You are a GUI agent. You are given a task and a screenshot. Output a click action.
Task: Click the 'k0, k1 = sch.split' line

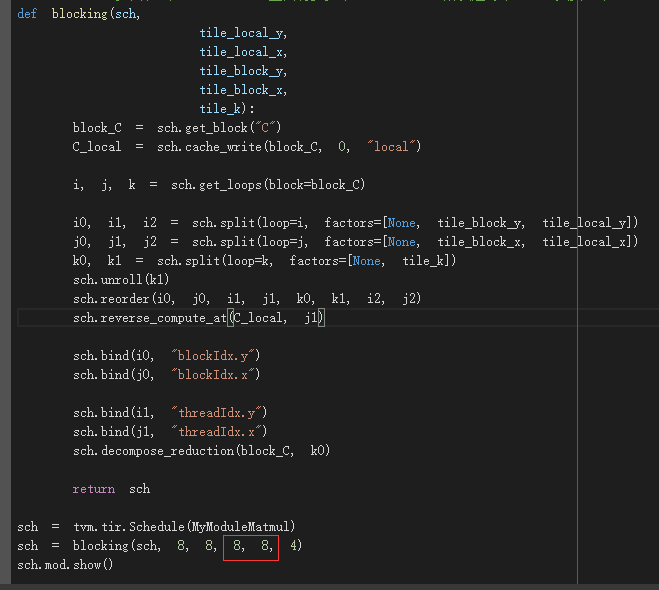point(264,261)
